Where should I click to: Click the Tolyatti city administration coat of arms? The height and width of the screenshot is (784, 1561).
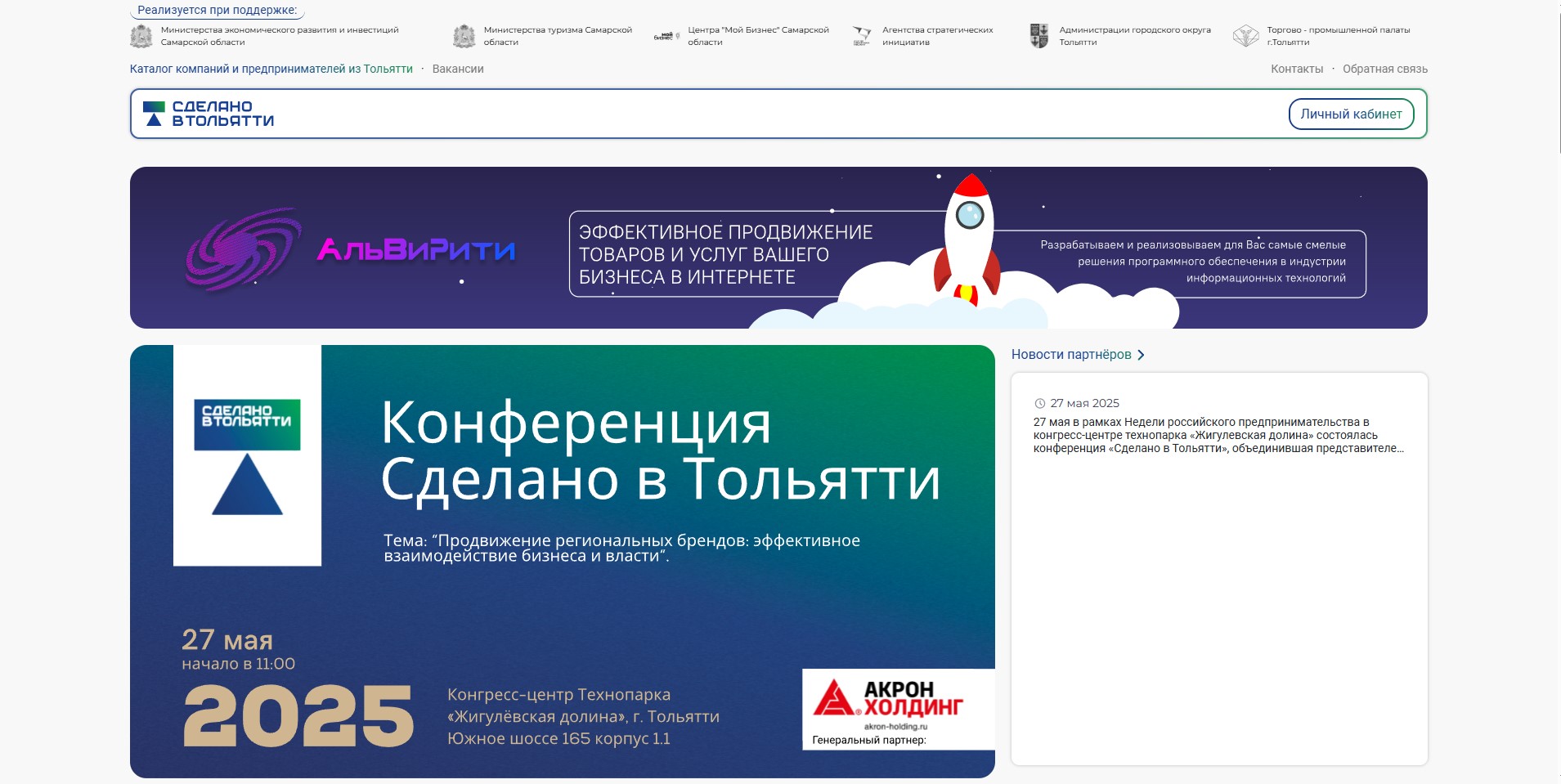1038,37
